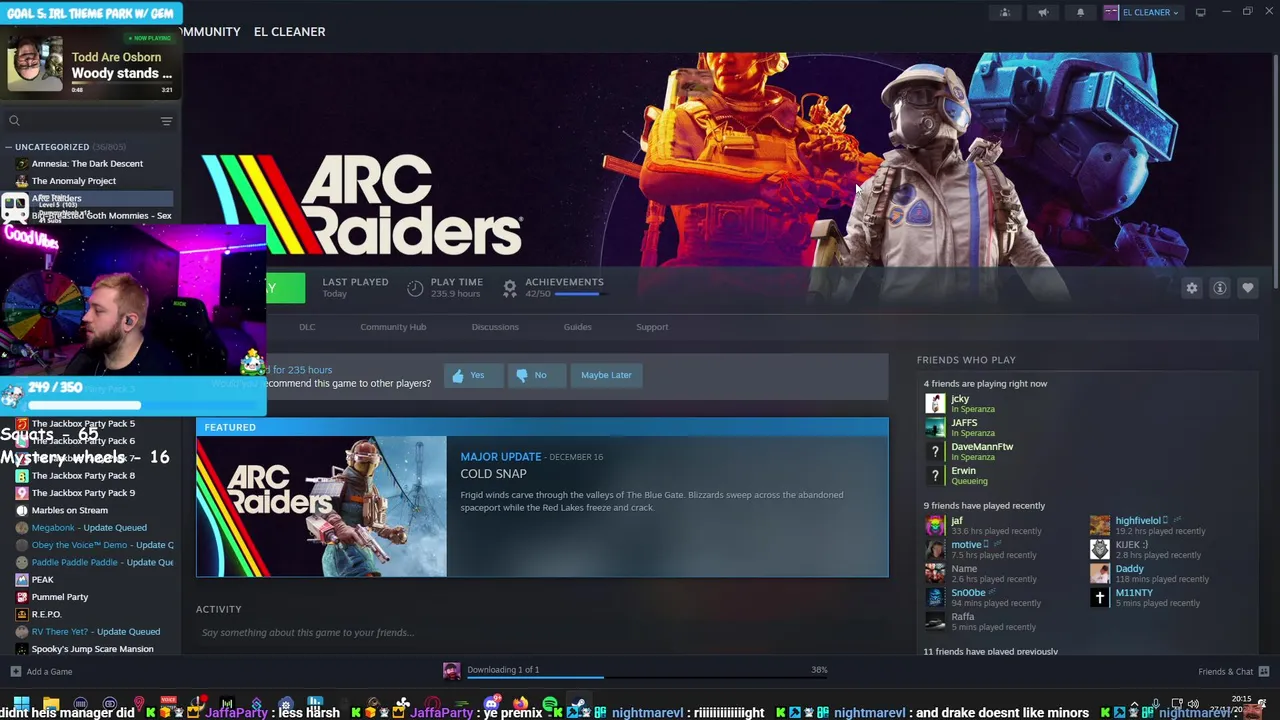The image size is (1280, 720).
Task: Open the EL CLEANER account dropdown
Action: pyautogui.click(x=1142, y=12)
